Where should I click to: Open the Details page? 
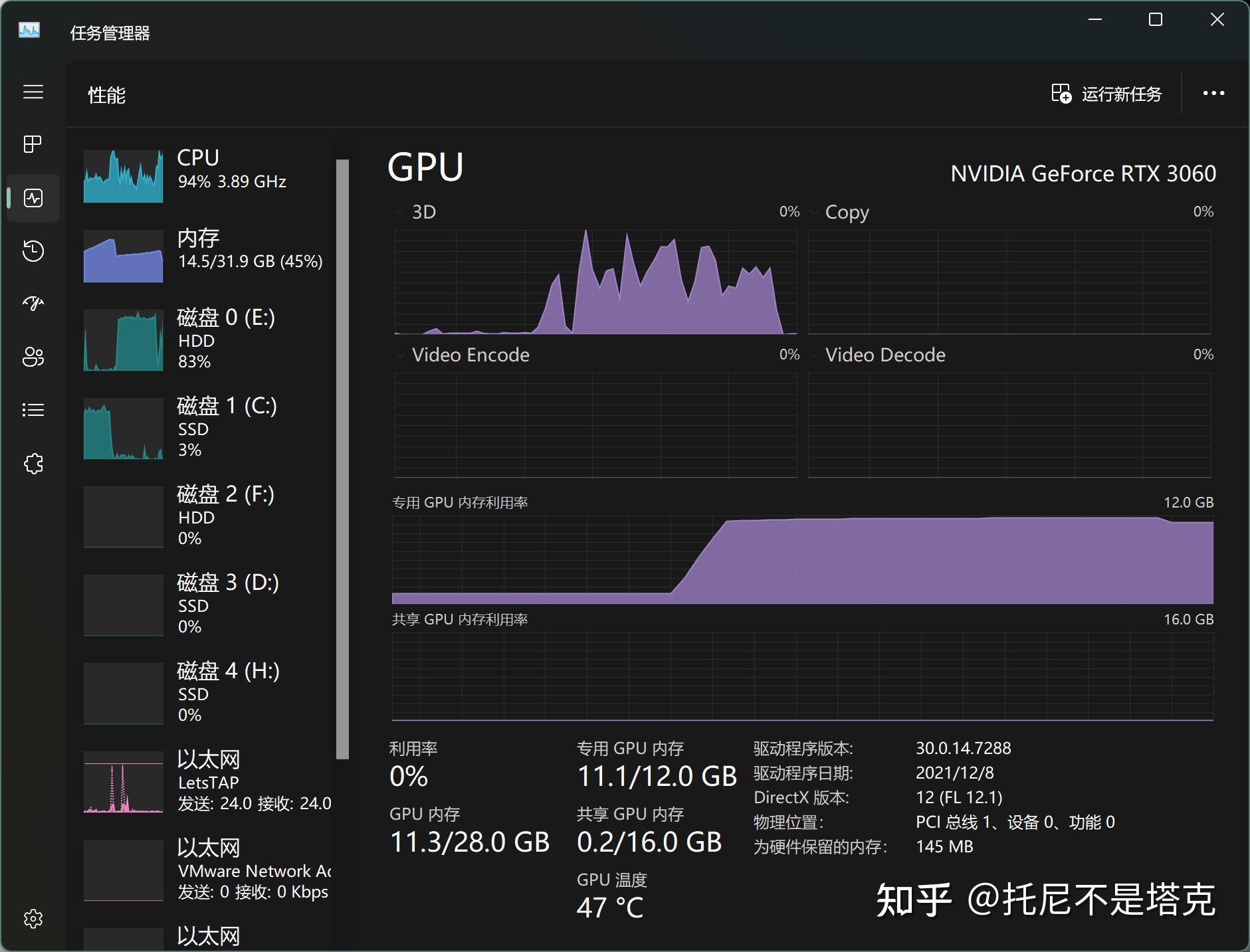[x=33, y=409]
